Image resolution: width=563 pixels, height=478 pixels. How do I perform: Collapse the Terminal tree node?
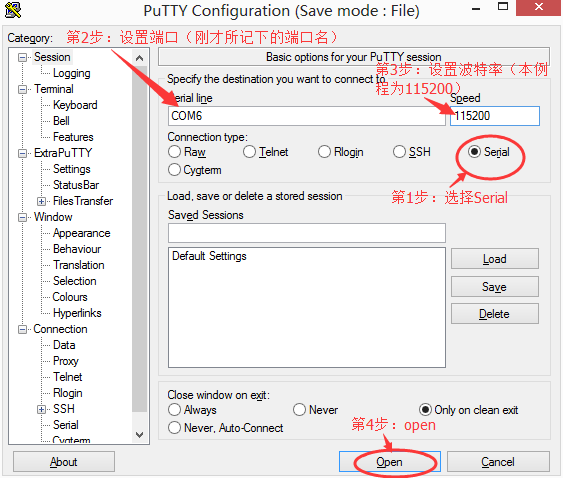[22, 89]
